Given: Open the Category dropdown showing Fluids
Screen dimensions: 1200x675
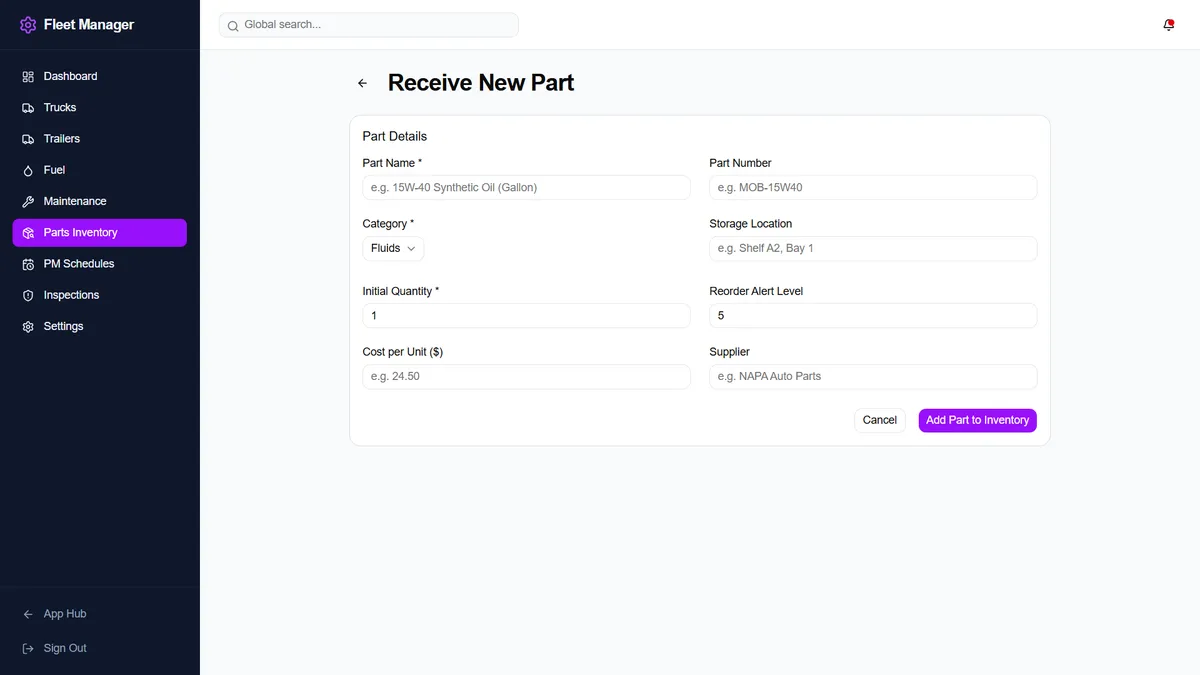Looking at the screenshot, I should [x=393, y=248].
